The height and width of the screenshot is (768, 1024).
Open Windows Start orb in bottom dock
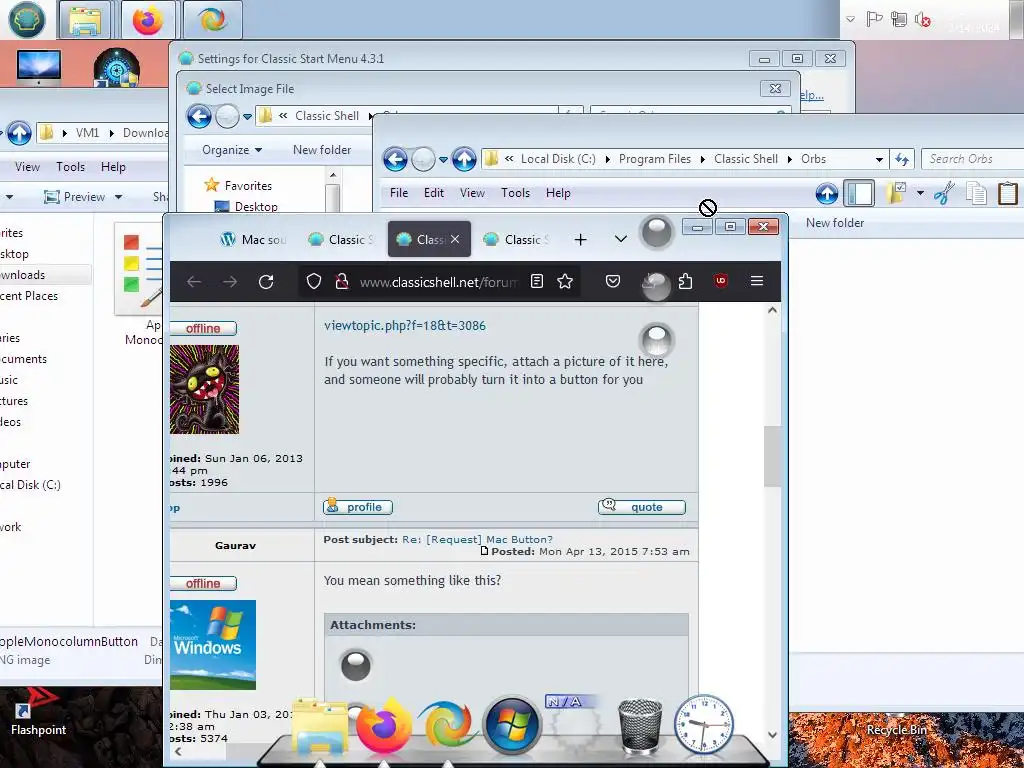pyautogui.click(x=513, y=726)
